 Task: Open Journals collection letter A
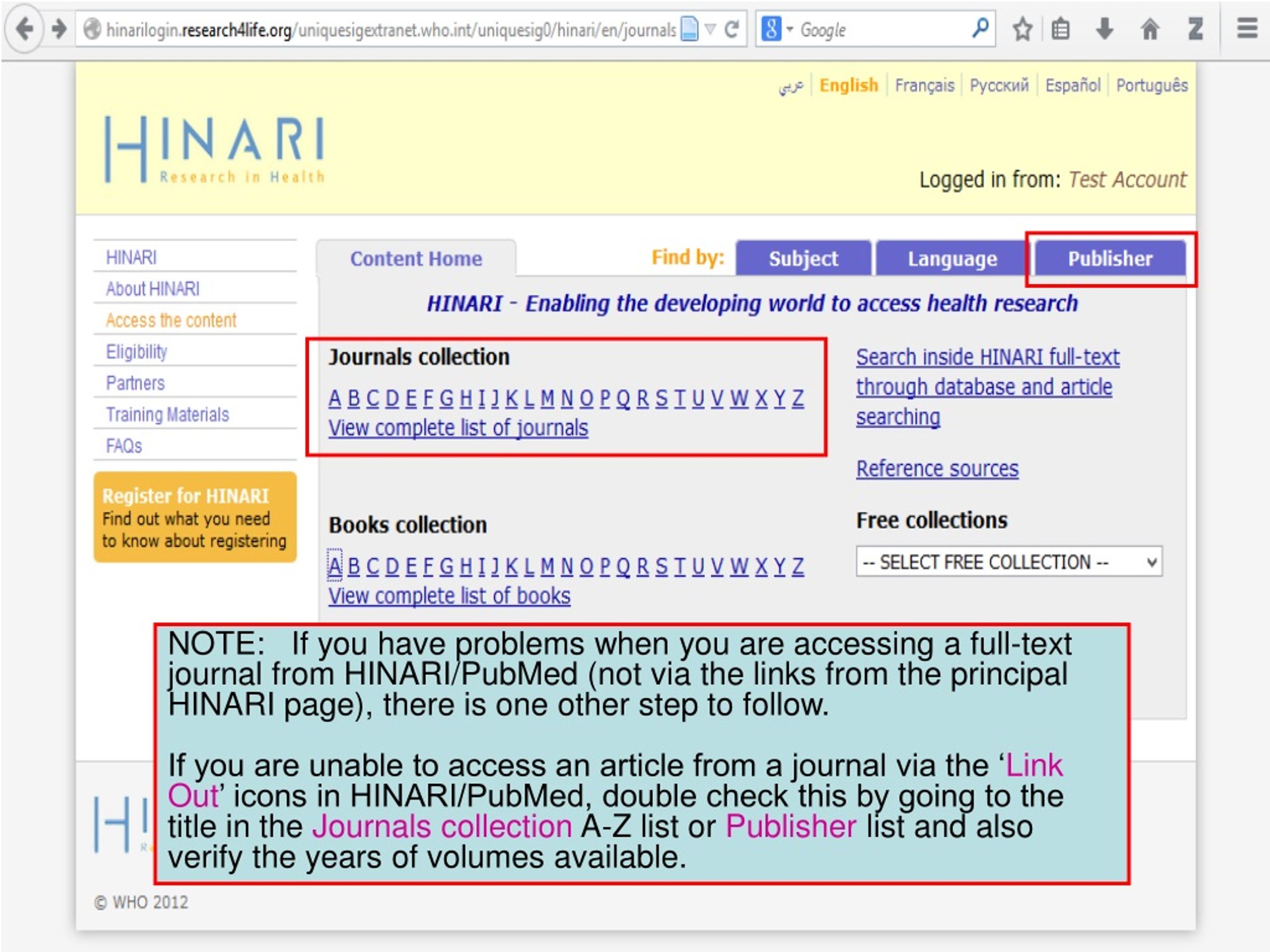tap(335, 398)
